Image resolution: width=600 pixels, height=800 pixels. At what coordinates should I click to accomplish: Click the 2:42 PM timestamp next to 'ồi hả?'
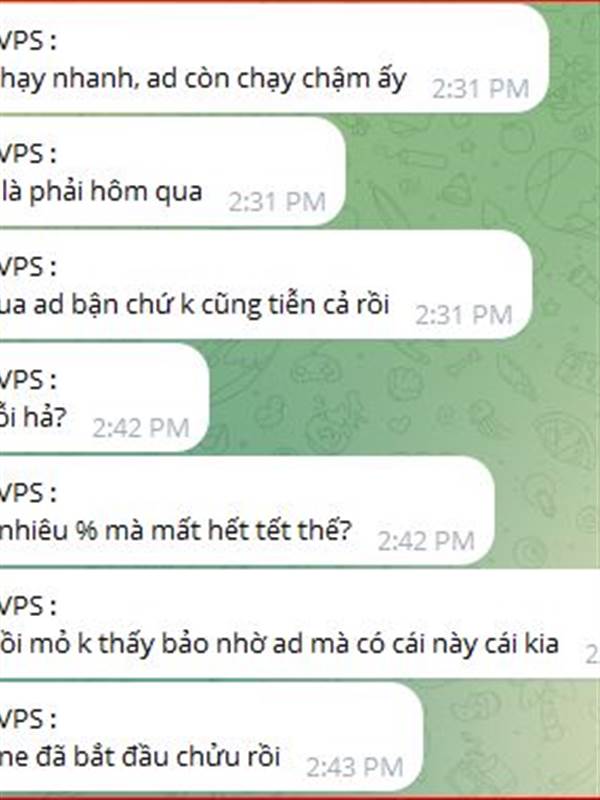141,428
